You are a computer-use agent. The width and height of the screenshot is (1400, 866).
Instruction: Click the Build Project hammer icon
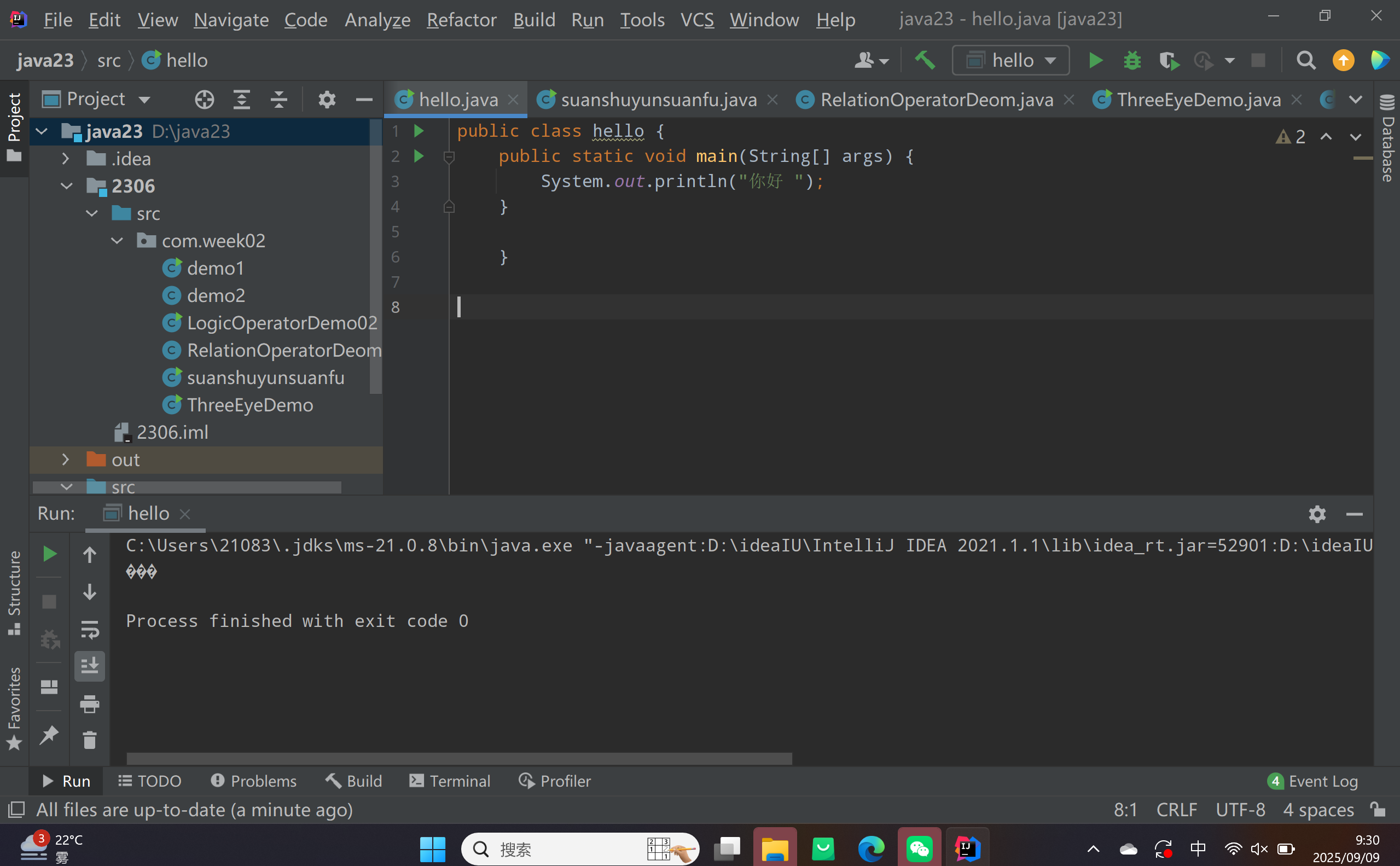925,60
